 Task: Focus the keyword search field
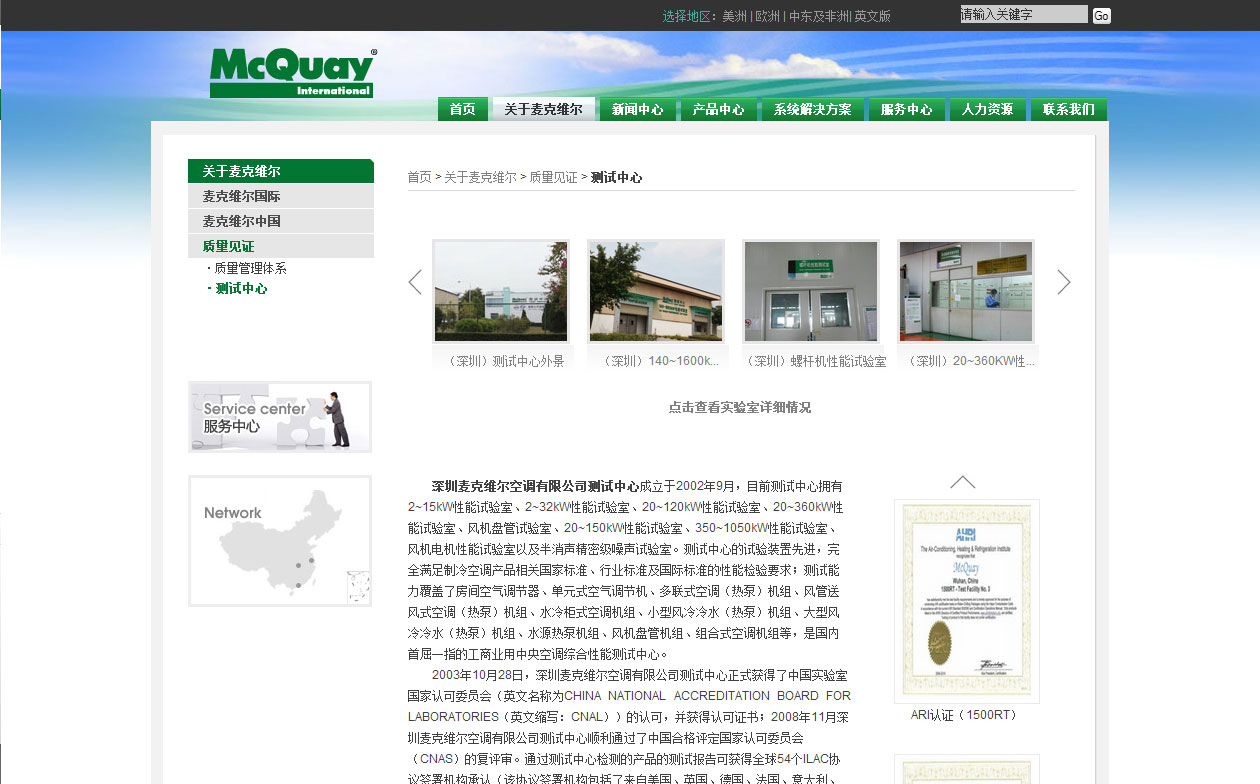[x=1024, y=14]
